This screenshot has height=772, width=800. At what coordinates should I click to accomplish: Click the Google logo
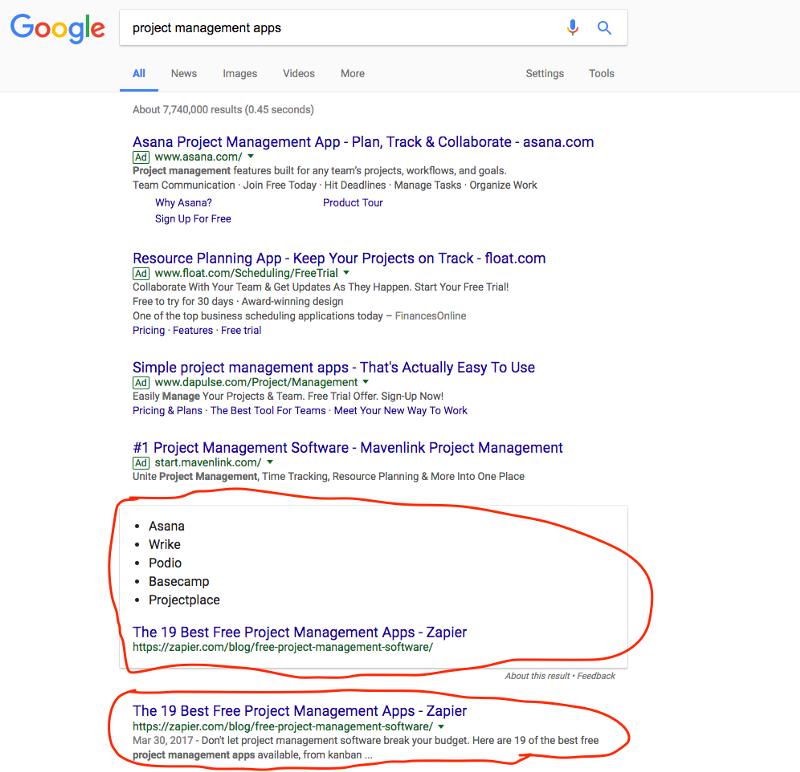pos(58,28)
